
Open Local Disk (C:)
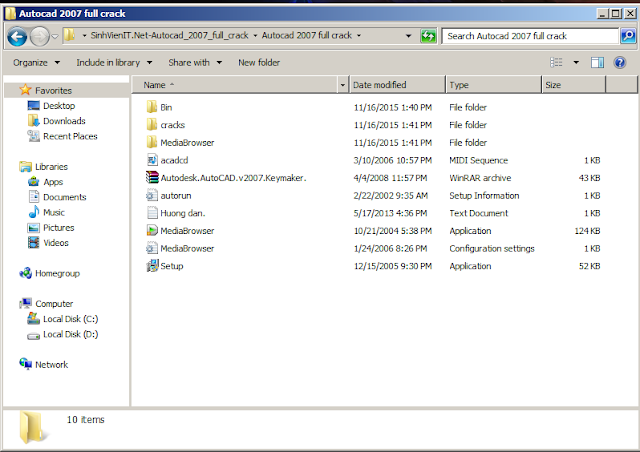click(x=70, y=319)
